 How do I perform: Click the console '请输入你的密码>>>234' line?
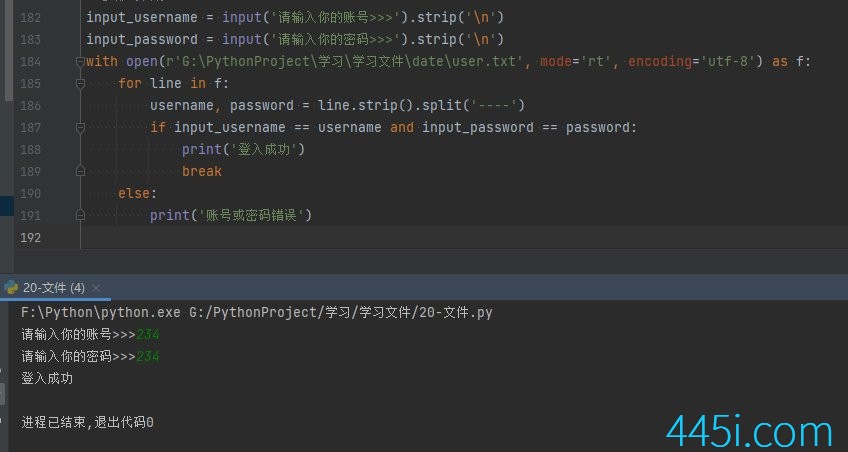[90, 356]
